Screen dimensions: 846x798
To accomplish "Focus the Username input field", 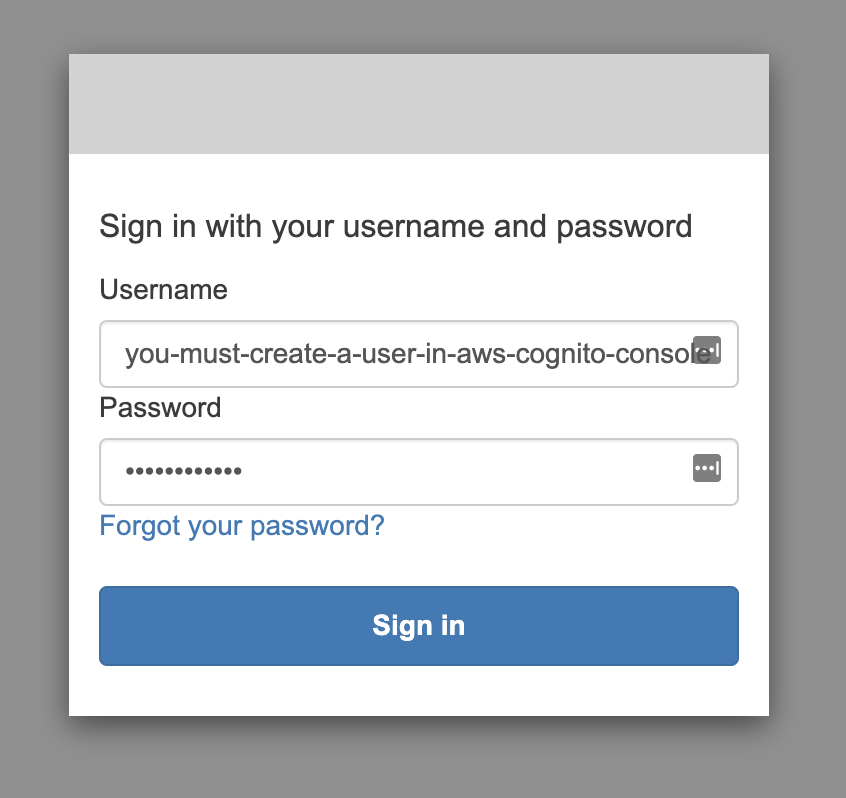I will [400, 354].
